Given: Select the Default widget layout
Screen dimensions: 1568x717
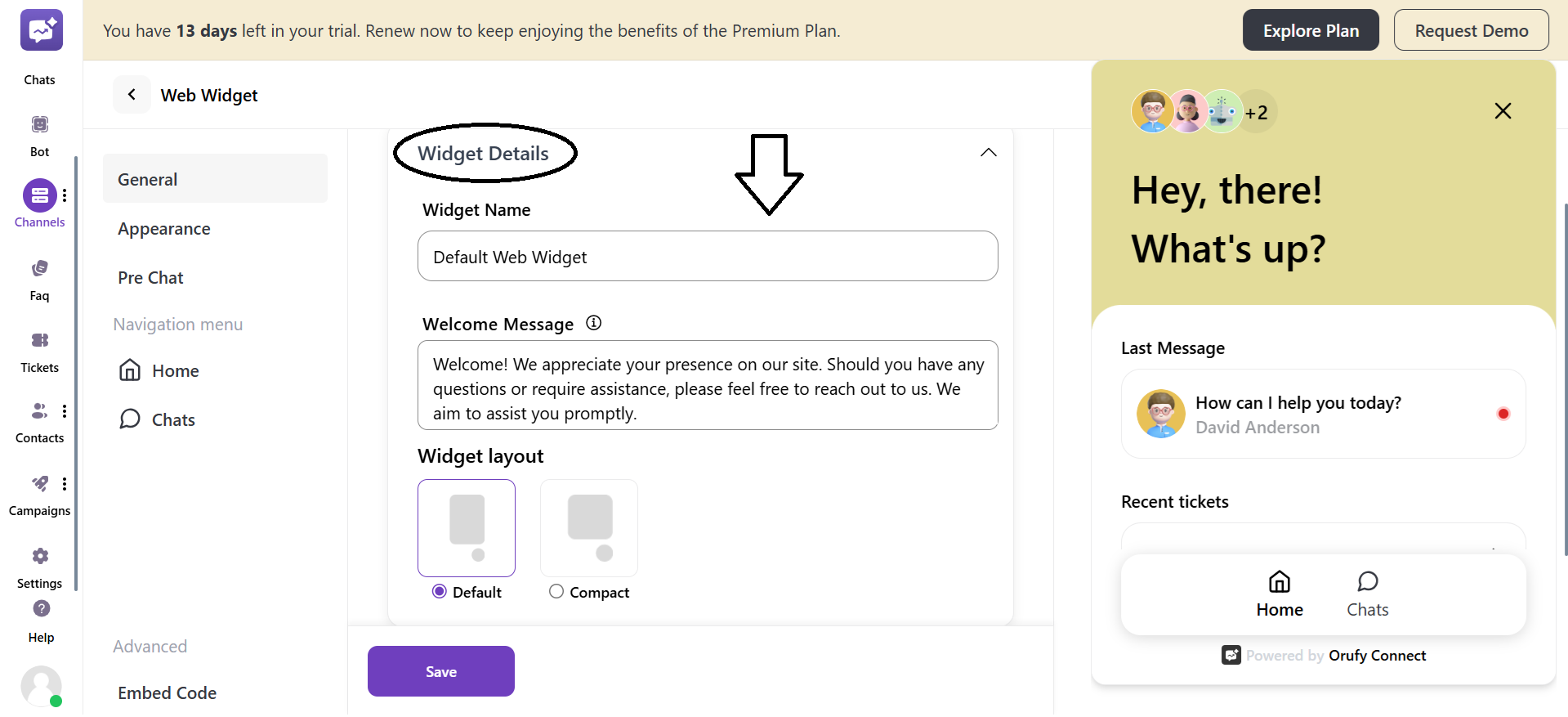Looking at the screenshot, I should tap(439, 591).
